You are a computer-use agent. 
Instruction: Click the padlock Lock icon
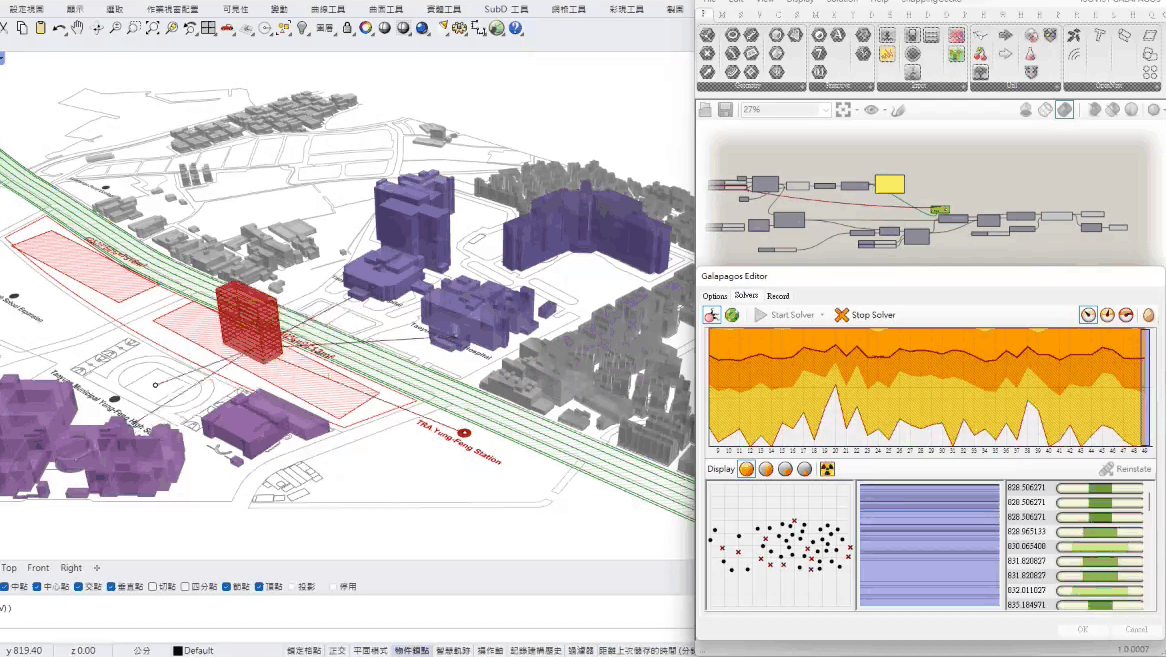[347, 29]
